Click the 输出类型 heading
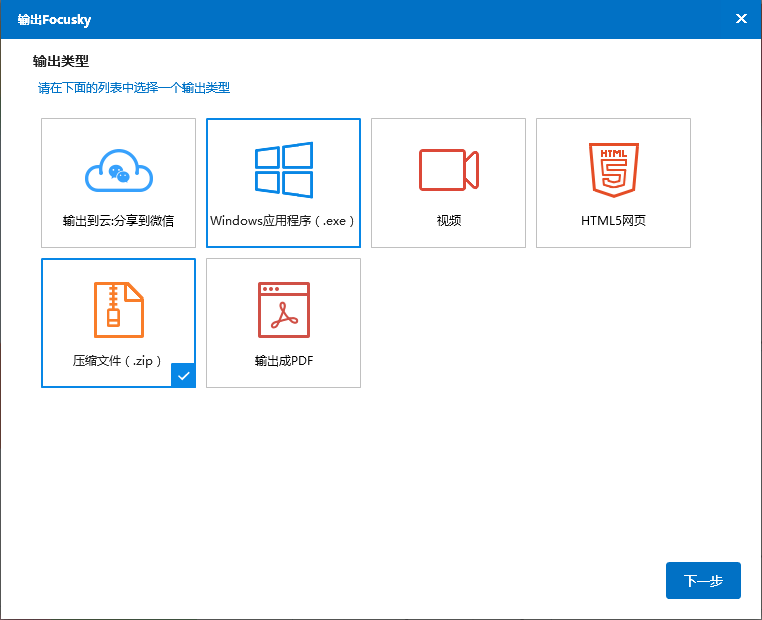This screenshot has width=762, height=620. [61, 61]
